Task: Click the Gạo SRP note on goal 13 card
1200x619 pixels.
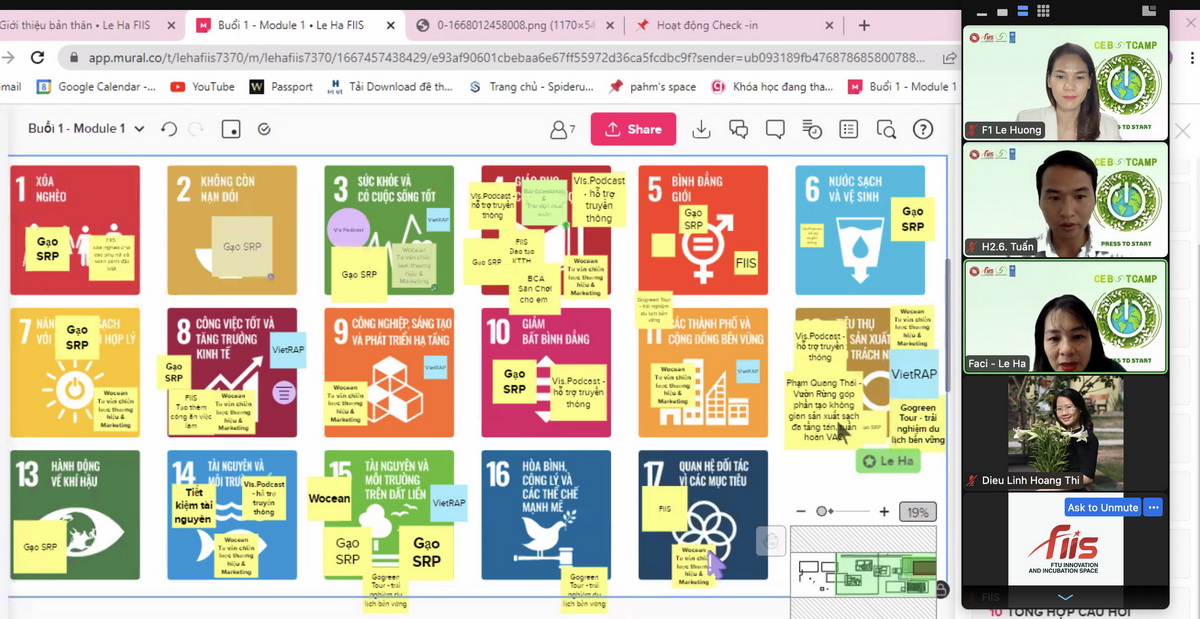Action: point(41,547)
